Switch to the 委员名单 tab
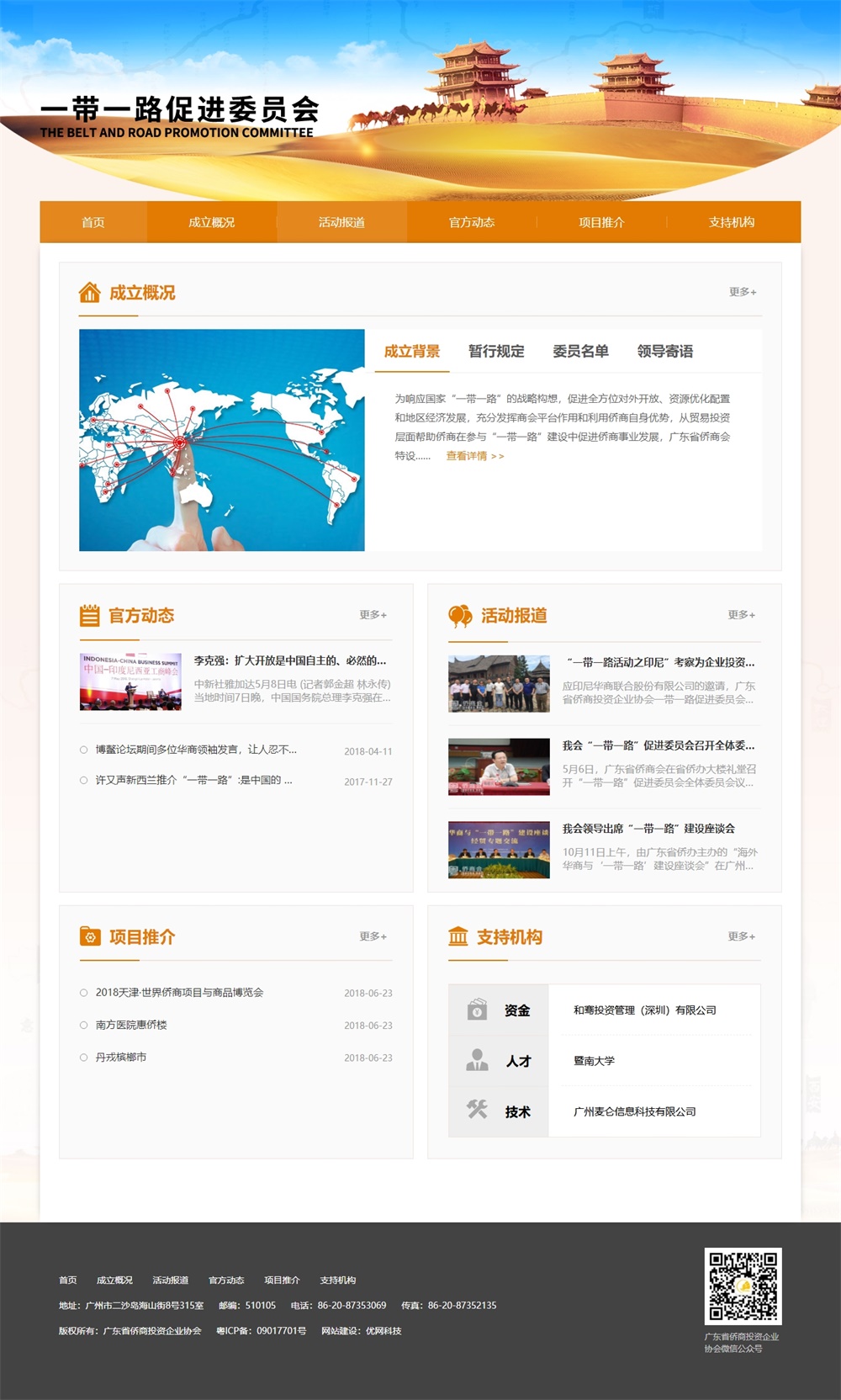This screenshot has width=841, height=1400. click(x=580, y=352)
